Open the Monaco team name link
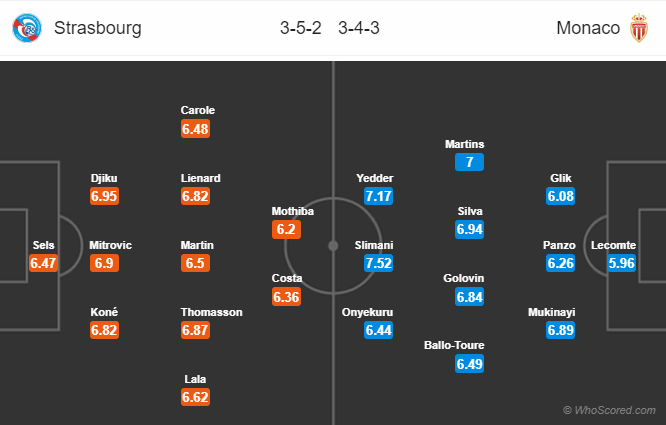666x425 pixels. [x=588, y=28]
